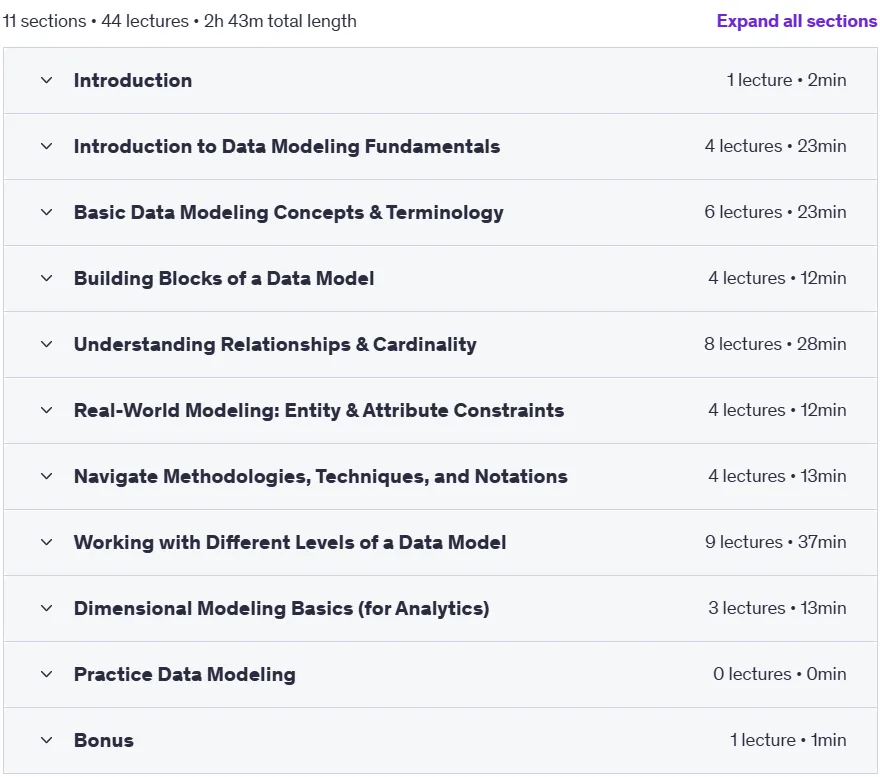Expand the Bonus section chevron

pyautogui.click(x=47, y=740)
